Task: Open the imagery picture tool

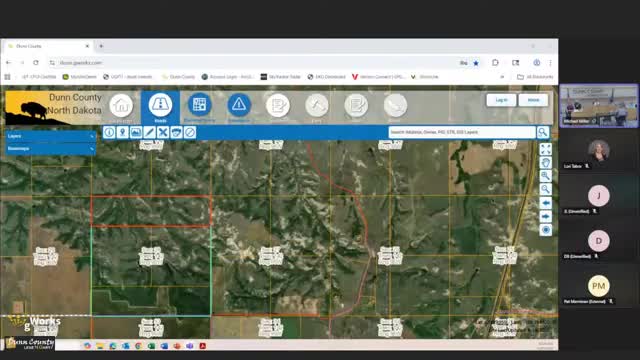Action: point(136,132)
